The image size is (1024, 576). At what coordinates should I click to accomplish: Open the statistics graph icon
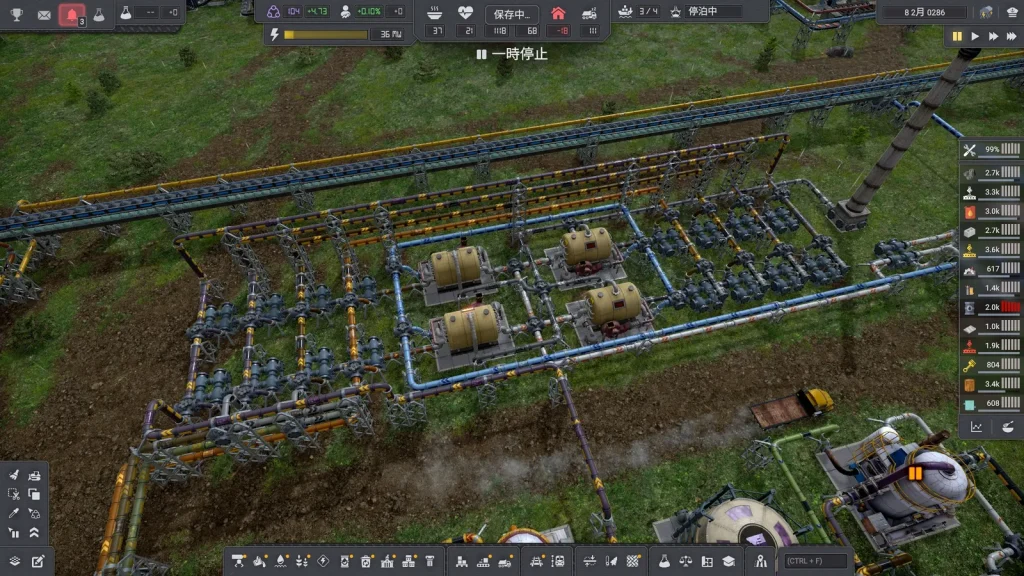click(x=976, y=427)
